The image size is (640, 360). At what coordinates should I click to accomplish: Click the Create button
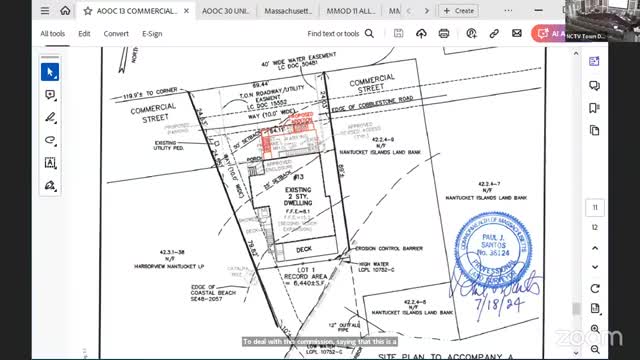(x=458, y=11)
